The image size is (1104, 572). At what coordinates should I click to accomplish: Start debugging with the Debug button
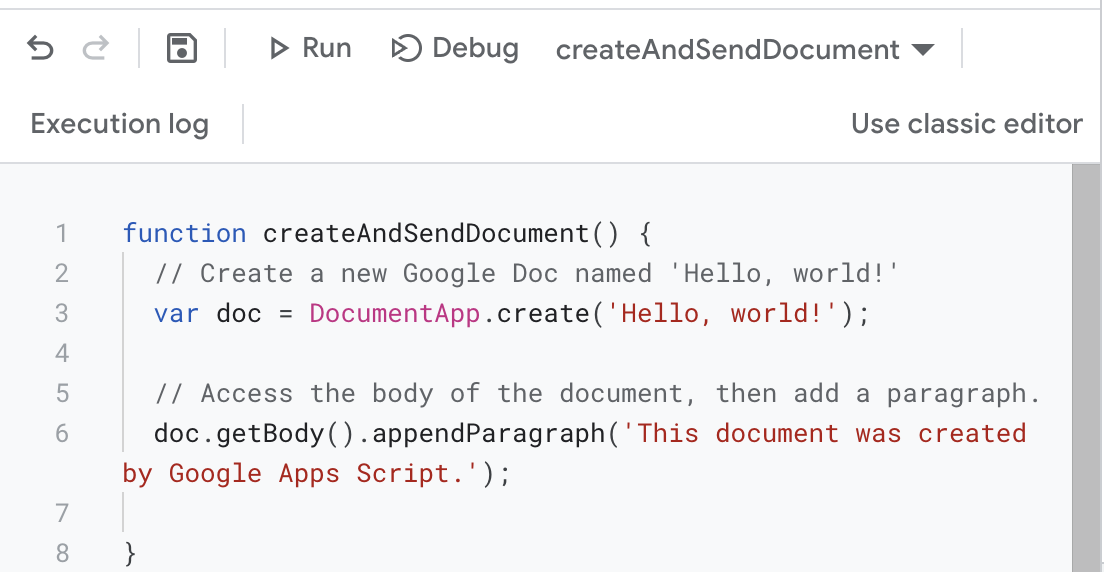click(x=455, y=49)
